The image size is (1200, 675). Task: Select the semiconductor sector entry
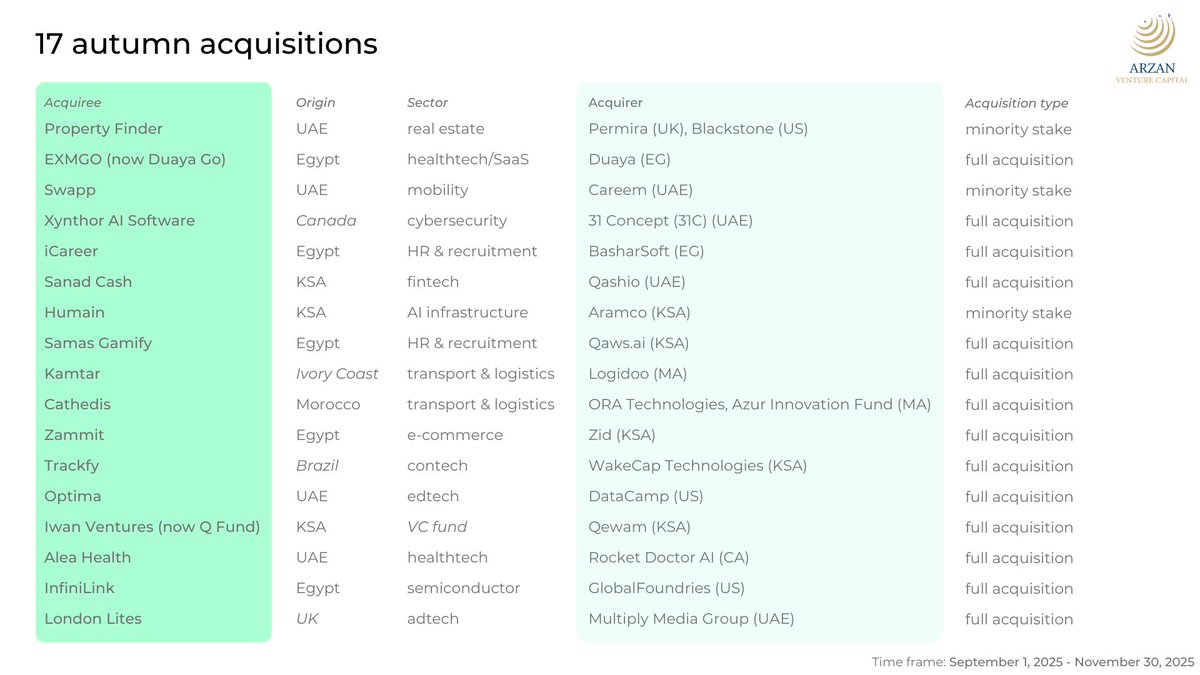tap(463, 588)
